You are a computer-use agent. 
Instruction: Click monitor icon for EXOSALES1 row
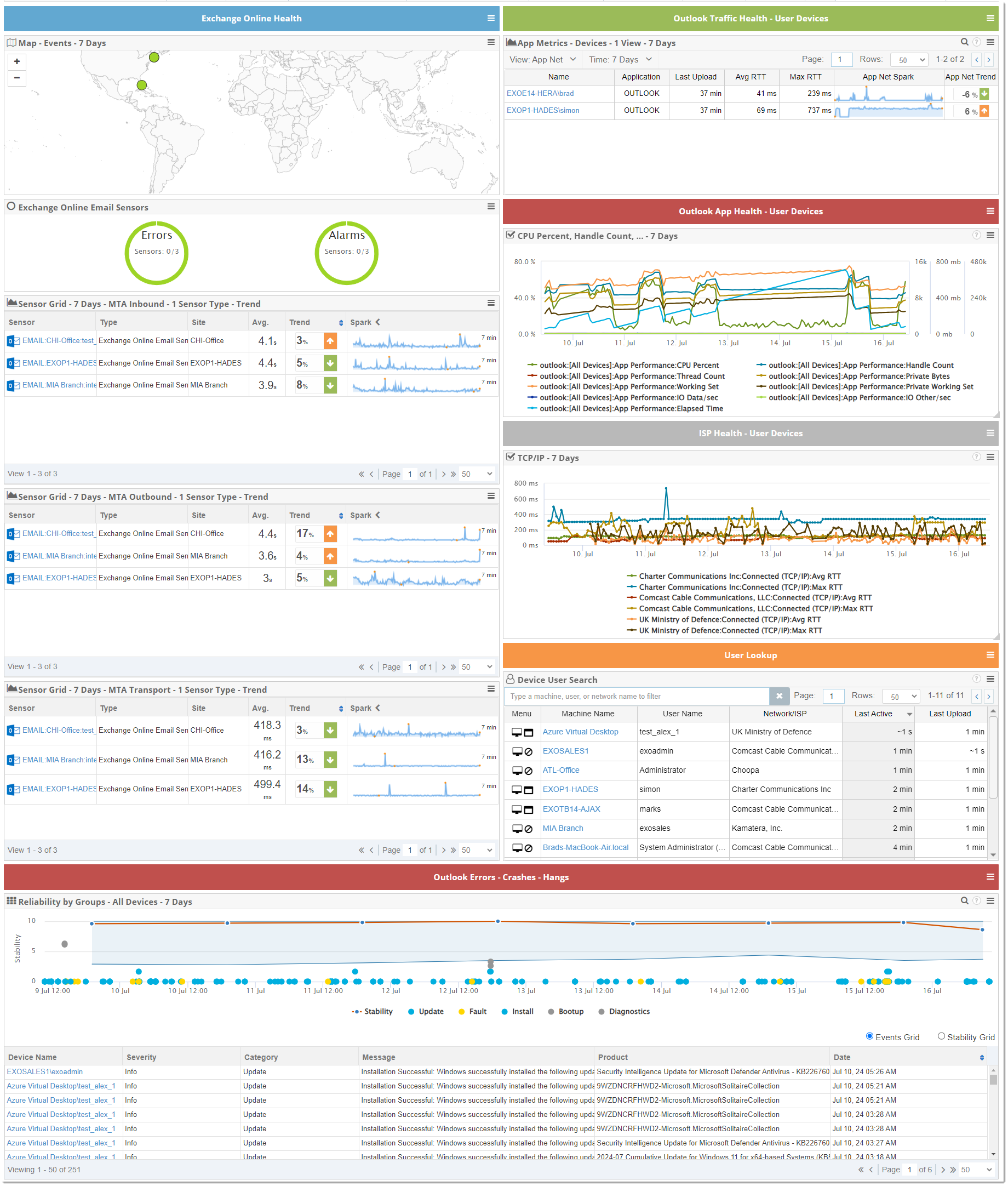517,751
